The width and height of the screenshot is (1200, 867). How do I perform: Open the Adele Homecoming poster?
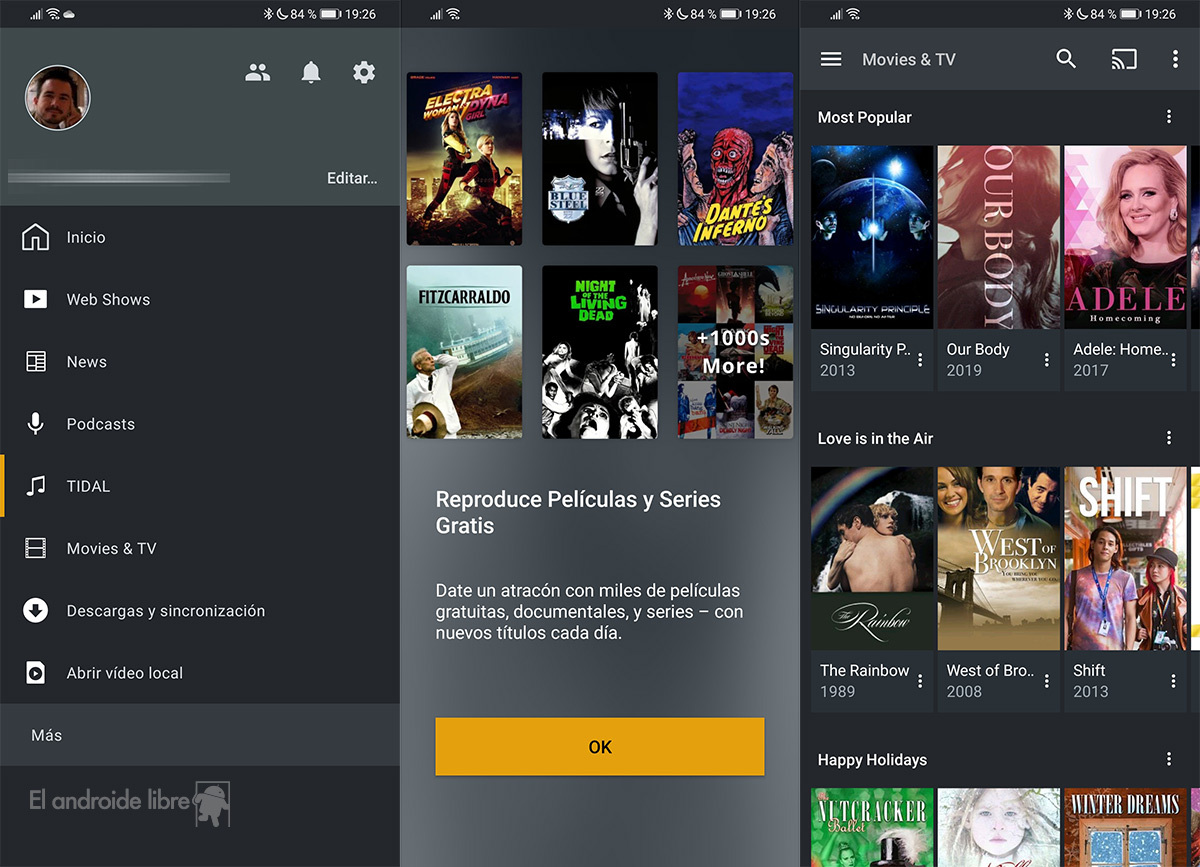tap(1124, 237)
